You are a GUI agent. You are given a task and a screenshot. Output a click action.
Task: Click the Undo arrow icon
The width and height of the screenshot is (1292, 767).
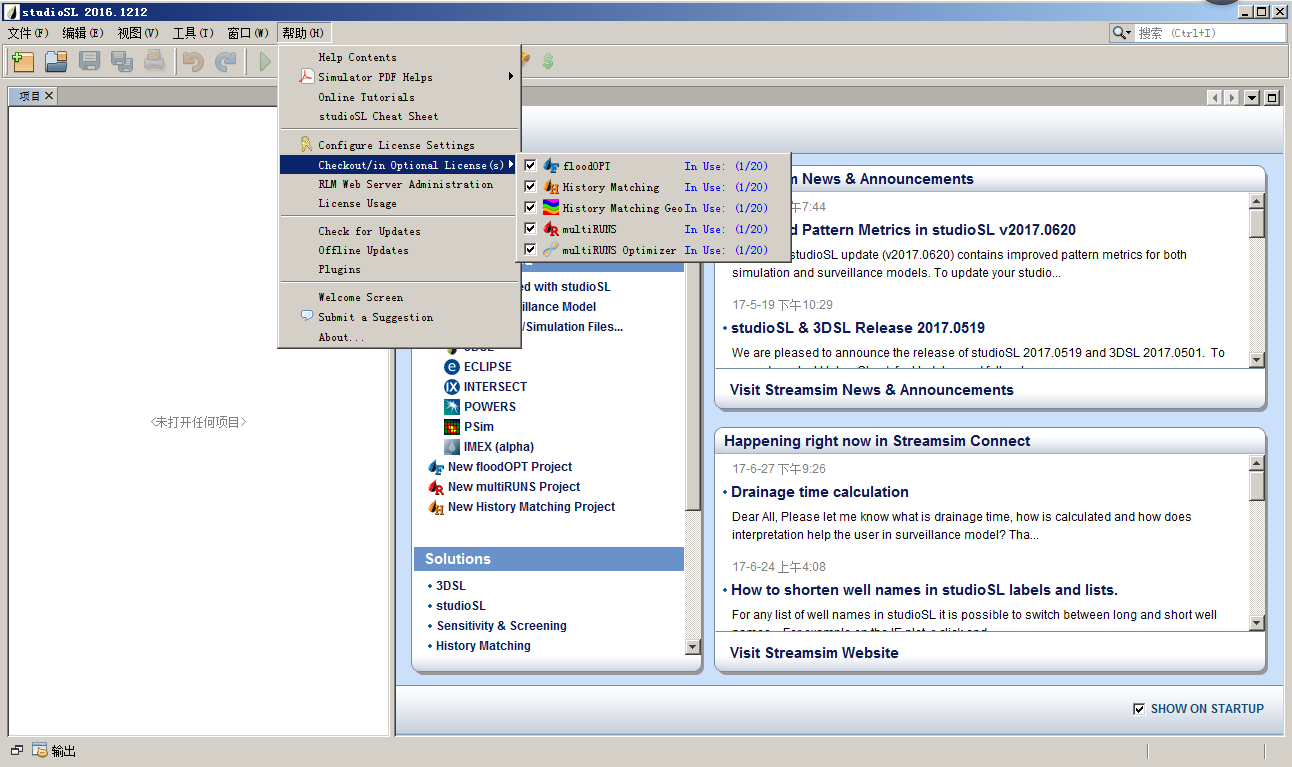pos(193,61)
